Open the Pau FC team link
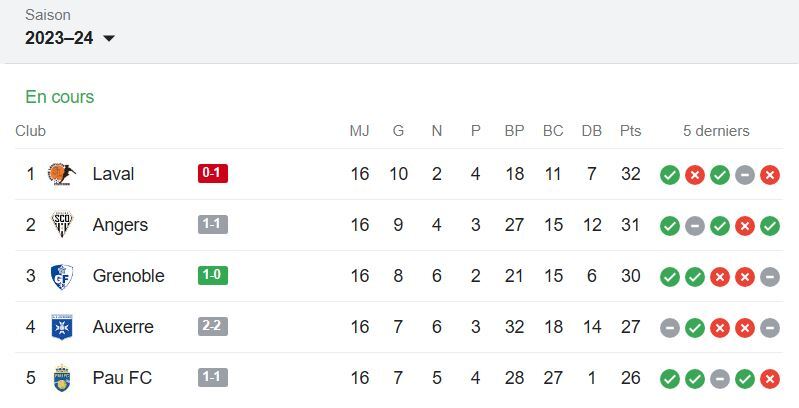 coord(122,378)
